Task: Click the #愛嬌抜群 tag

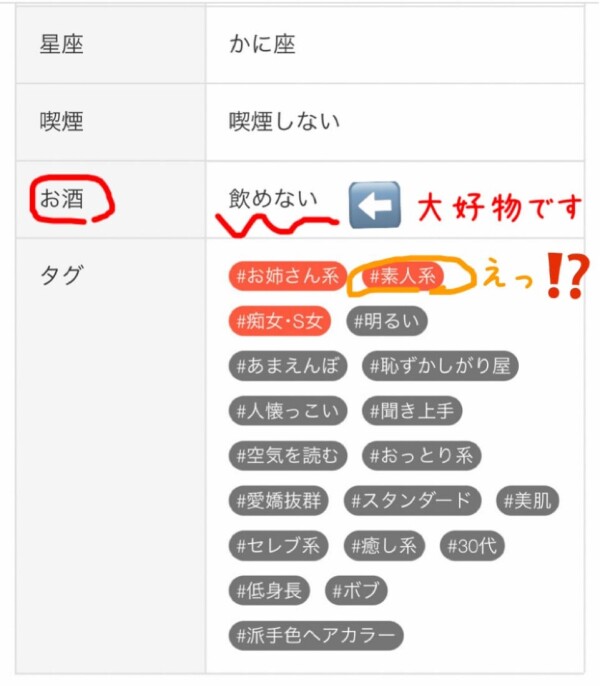Action: pos(278,500)
